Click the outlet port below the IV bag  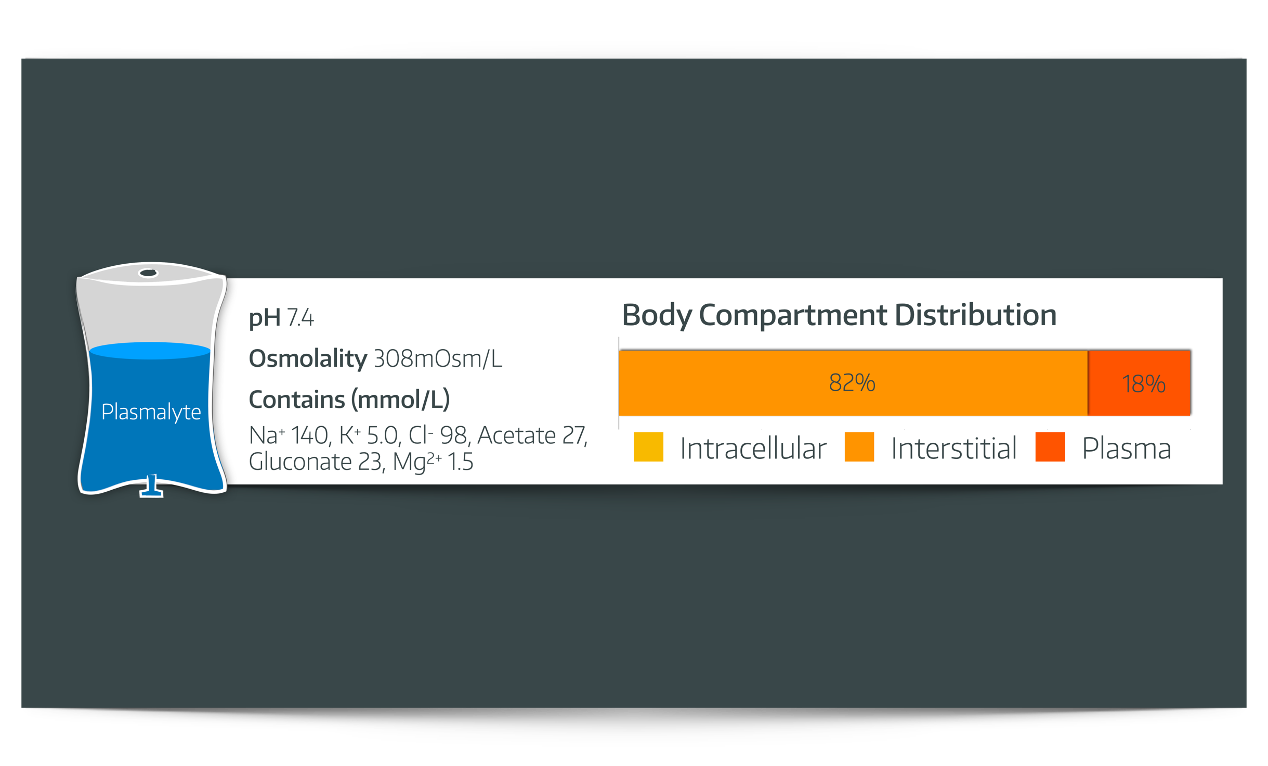(151, 487)
